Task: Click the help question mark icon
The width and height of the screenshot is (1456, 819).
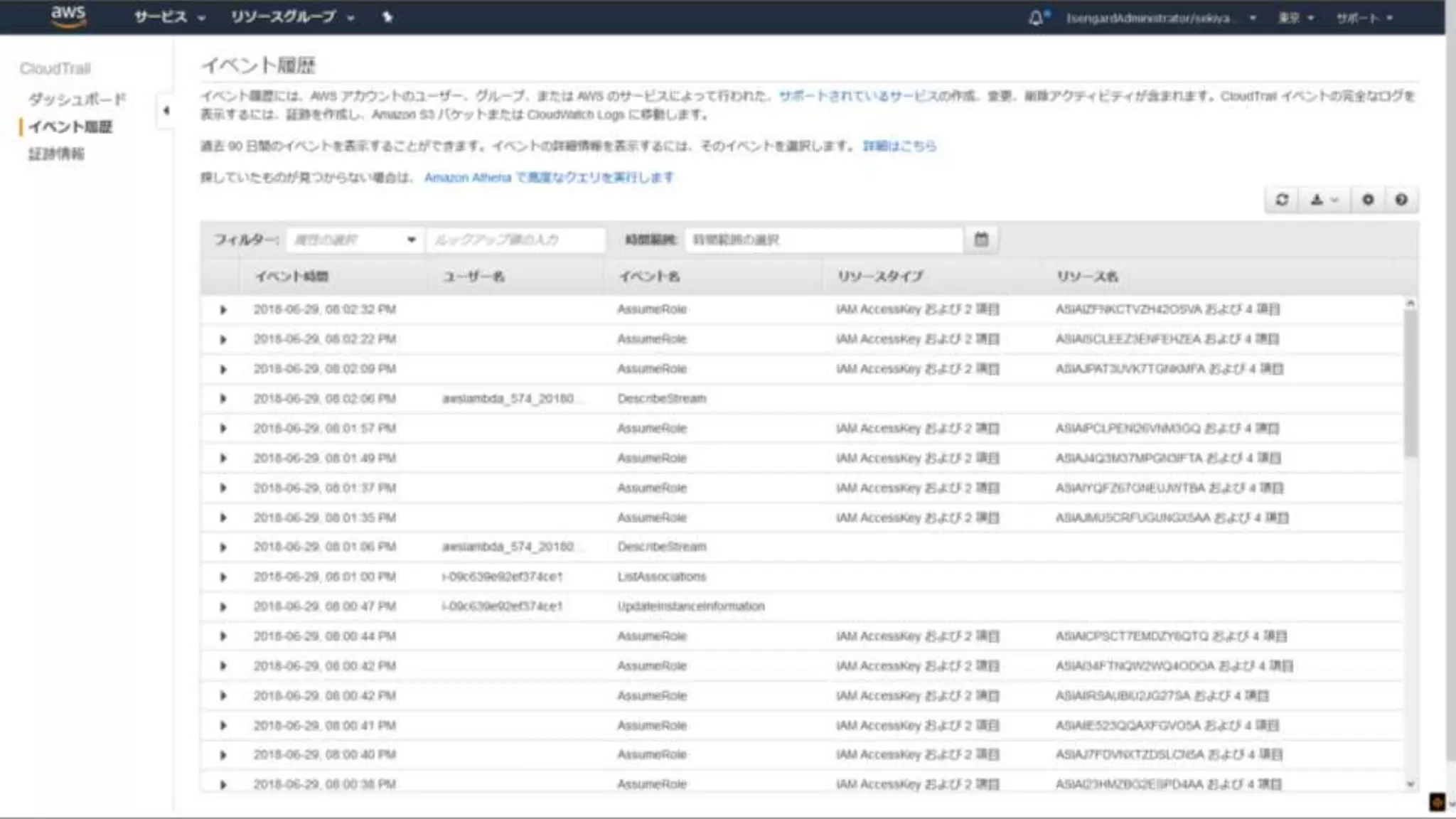Action: click(x=1401, y=200)
